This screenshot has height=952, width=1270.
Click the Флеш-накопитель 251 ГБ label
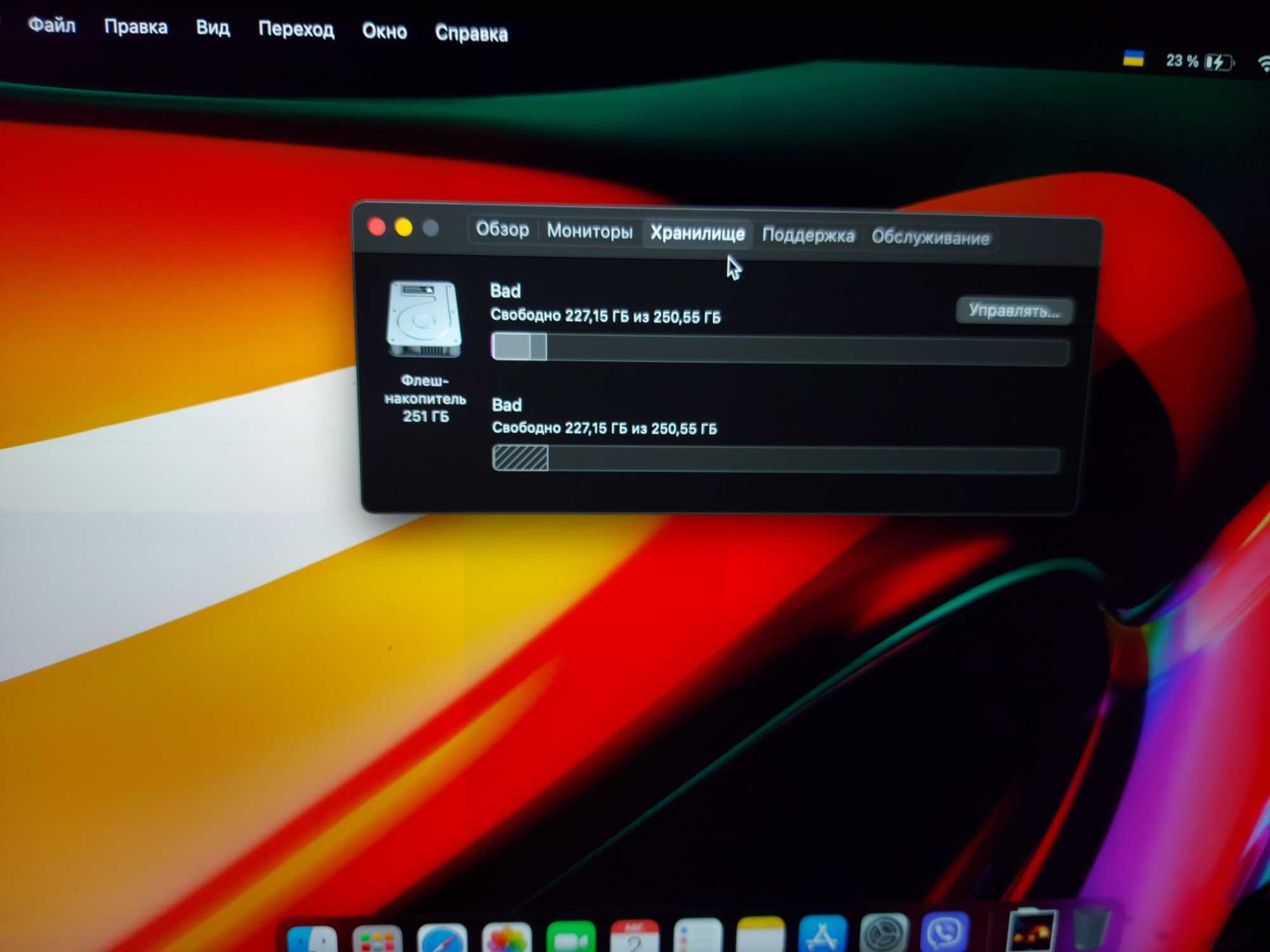425,399
